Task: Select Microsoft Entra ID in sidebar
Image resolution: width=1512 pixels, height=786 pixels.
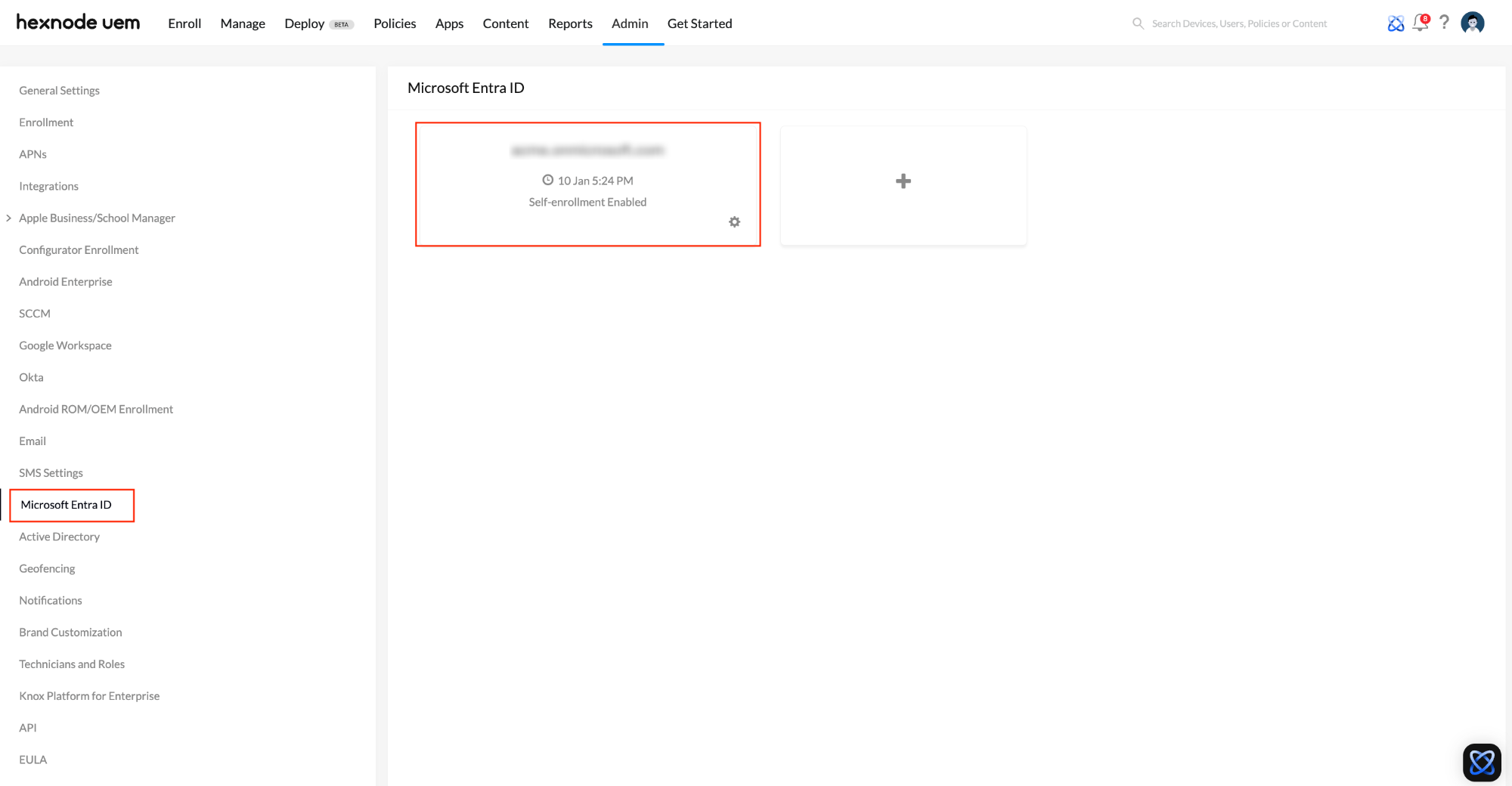Action: pyautogui.click(x=66, y=505)
